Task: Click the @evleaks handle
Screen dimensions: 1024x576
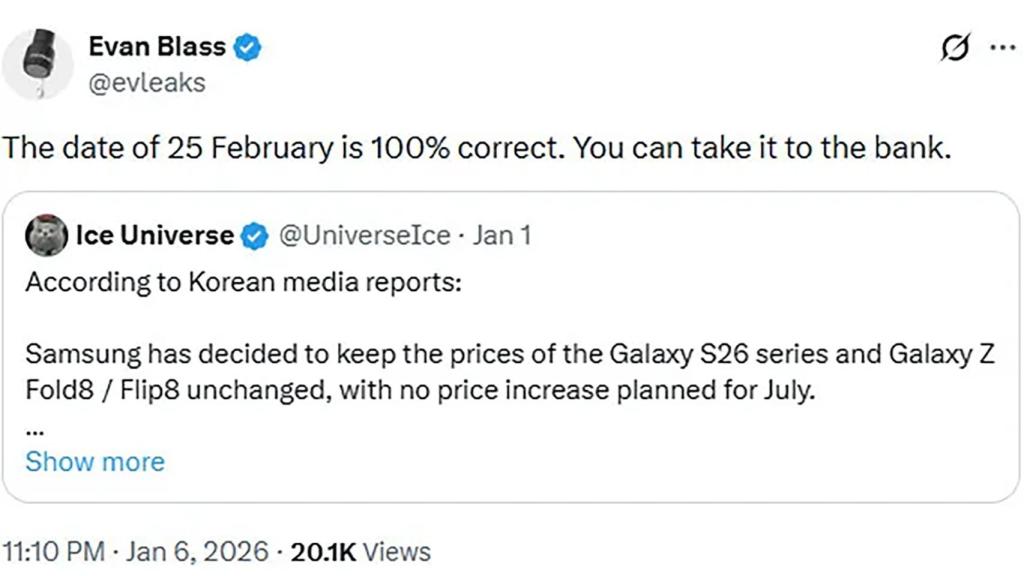Action: tap(147, 82)
